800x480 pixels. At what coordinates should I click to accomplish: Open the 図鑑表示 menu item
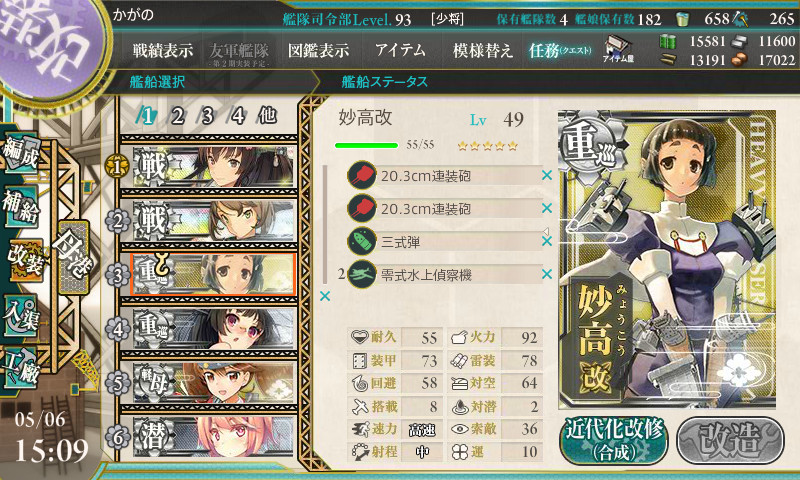(x=318, y=50)
